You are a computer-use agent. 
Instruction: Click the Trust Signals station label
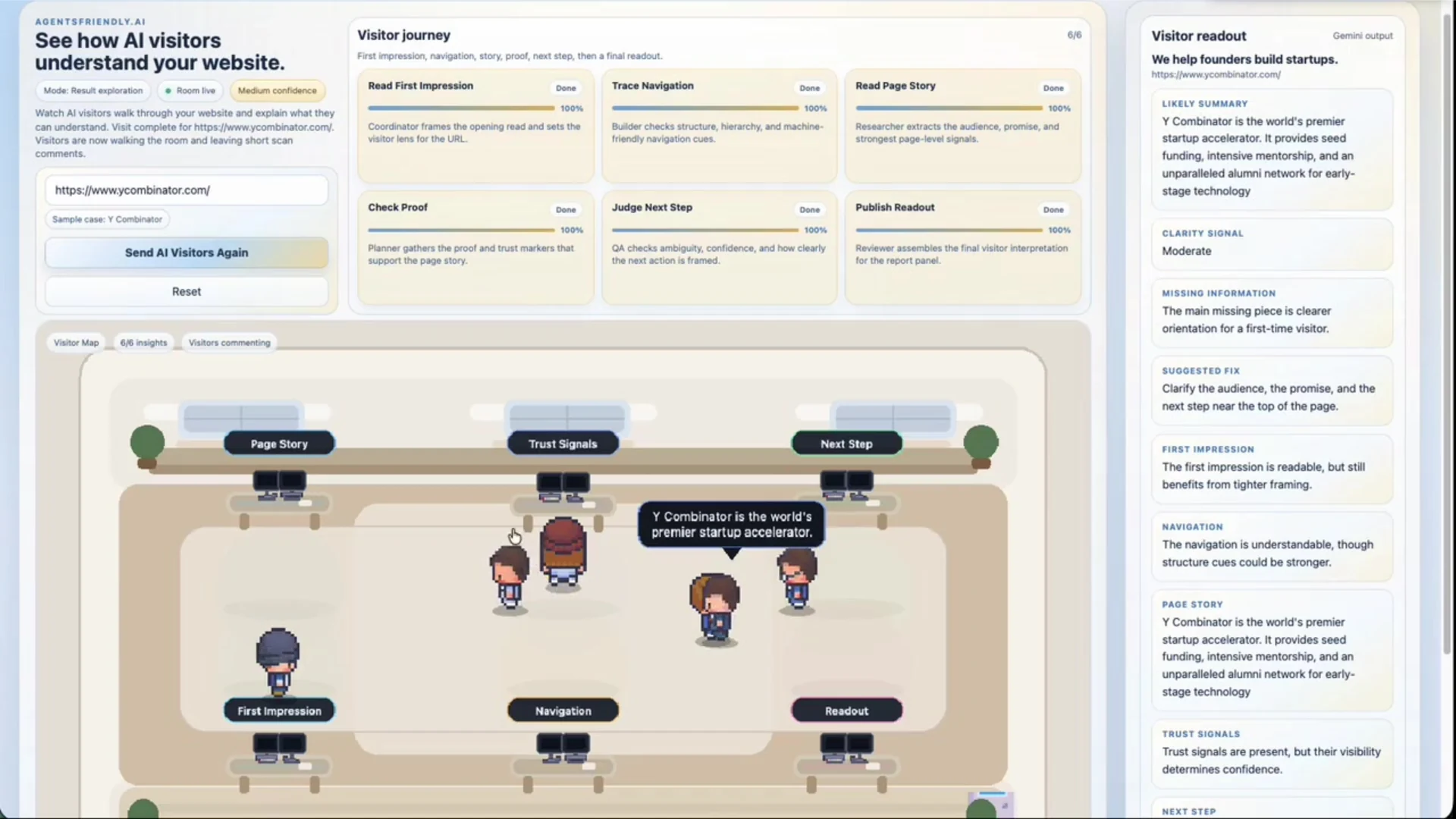(x=563, y=444)
